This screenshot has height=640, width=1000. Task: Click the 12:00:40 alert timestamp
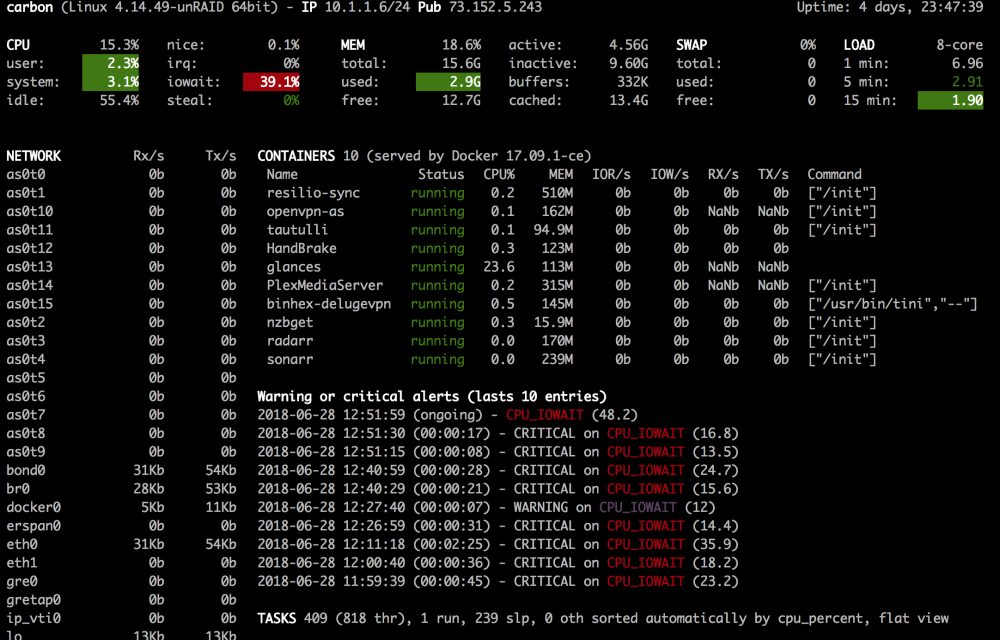(330, 563)
